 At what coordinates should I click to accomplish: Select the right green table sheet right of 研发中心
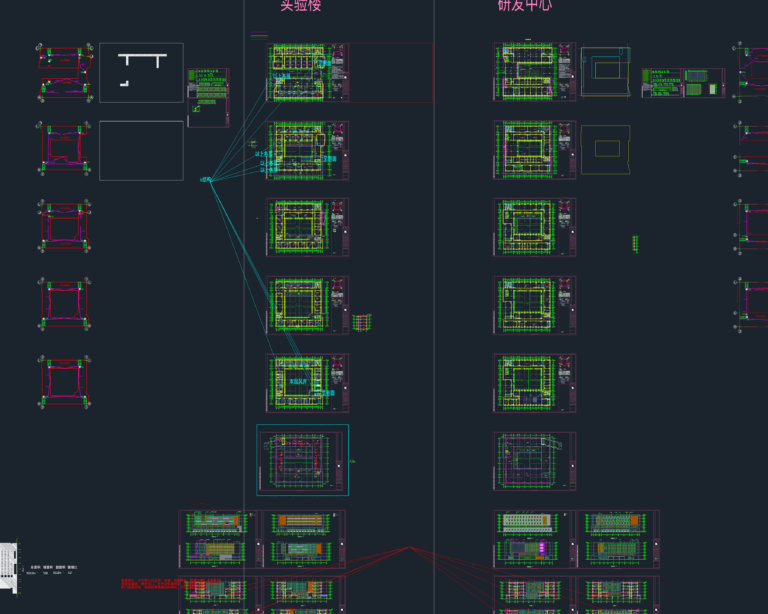(x=704, y=83)
